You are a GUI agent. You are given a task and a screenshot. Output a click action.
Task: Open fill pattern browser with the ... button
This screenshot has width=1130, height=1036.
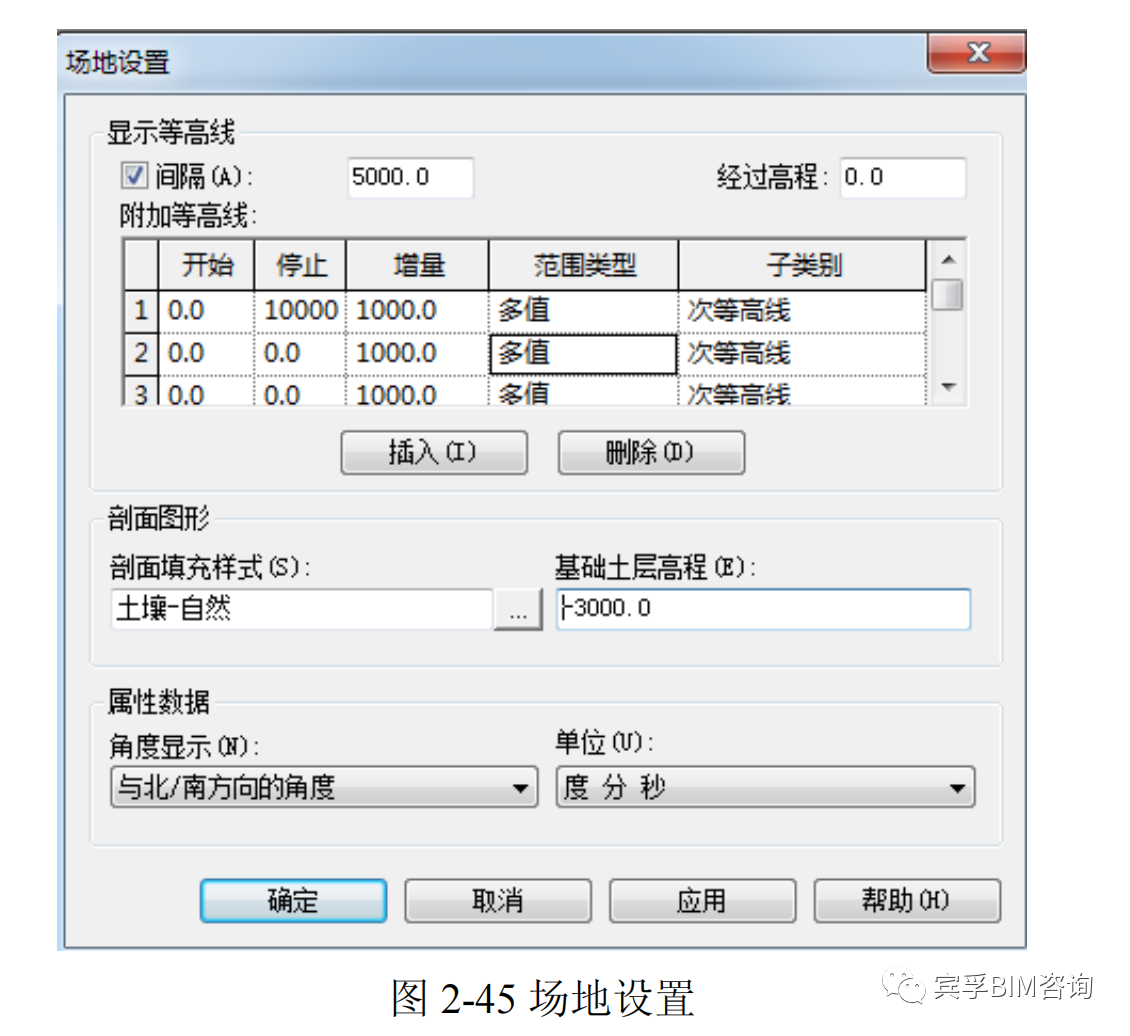[x=518, y=609]
